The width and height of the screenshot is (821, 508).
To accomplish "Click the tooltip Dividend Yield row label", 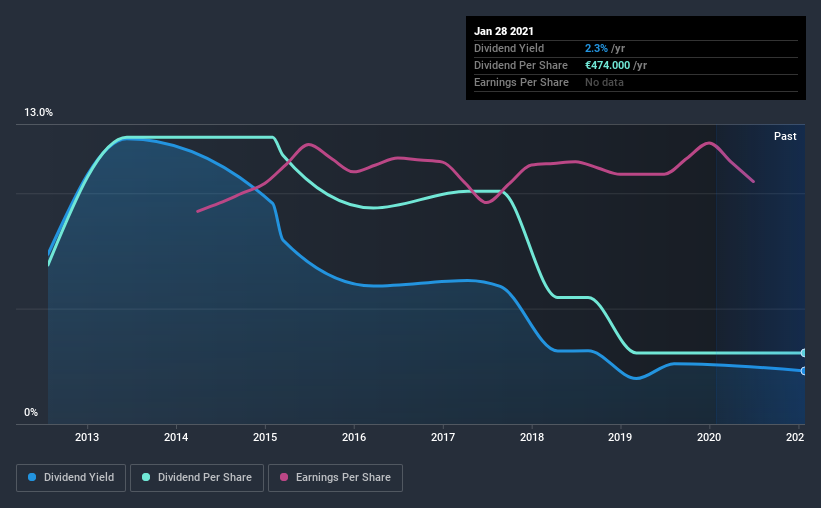I will pos(509,48).
